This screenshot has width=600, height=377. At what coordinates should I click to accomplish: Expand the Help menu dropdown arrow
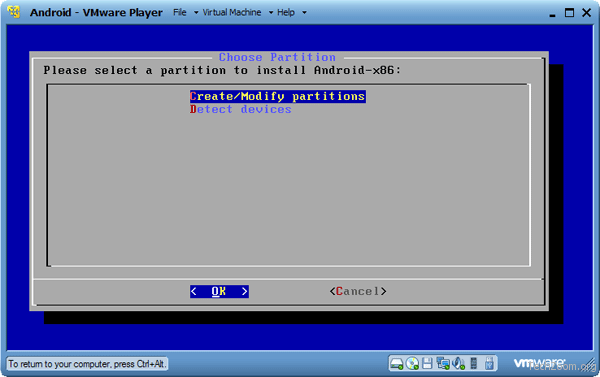(x=304, y=13)
